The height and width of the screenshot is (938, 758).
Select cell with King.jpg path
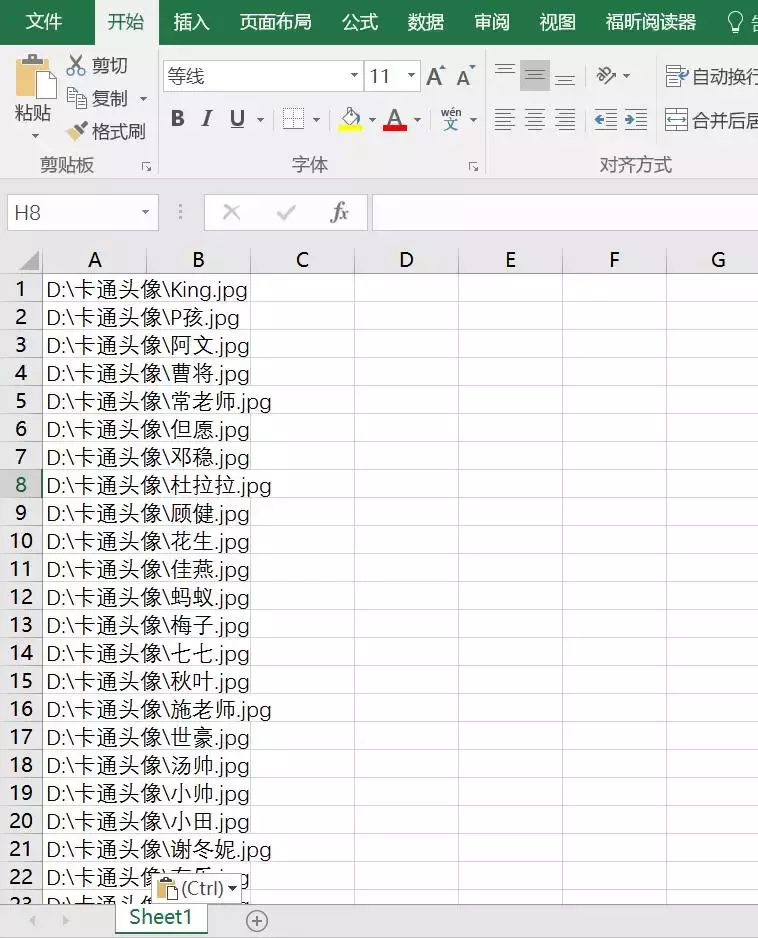tap(95, 290)
